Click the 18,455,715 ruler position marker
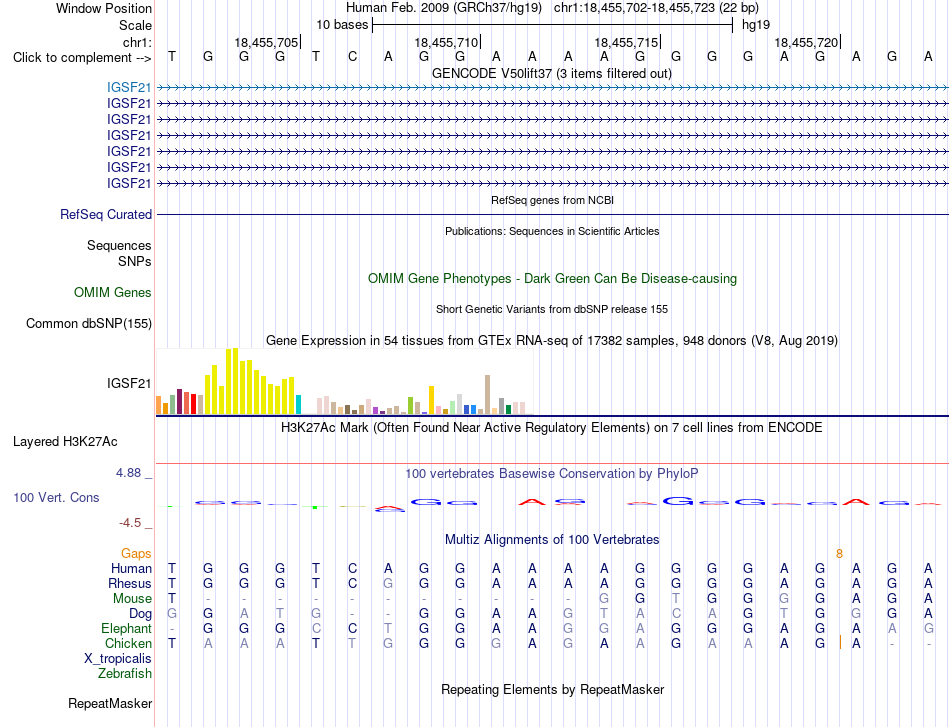The image size is (950, 727). [626, 42]
